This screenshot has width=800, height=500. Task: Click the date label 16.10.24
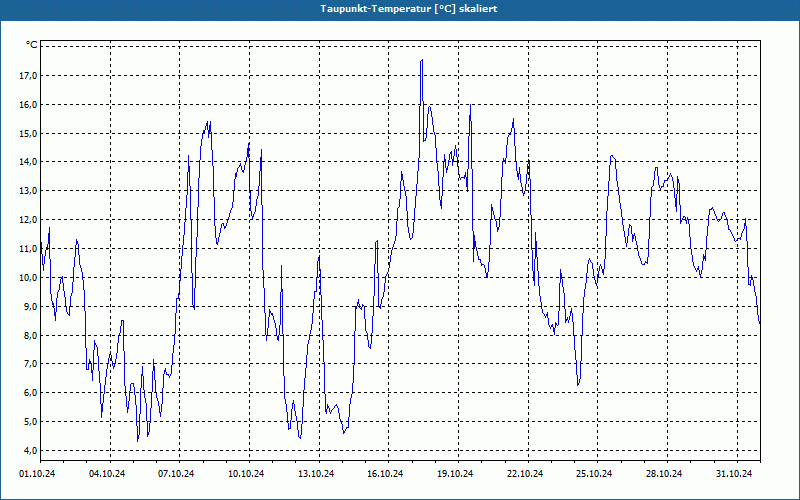[x=385, y=474]
